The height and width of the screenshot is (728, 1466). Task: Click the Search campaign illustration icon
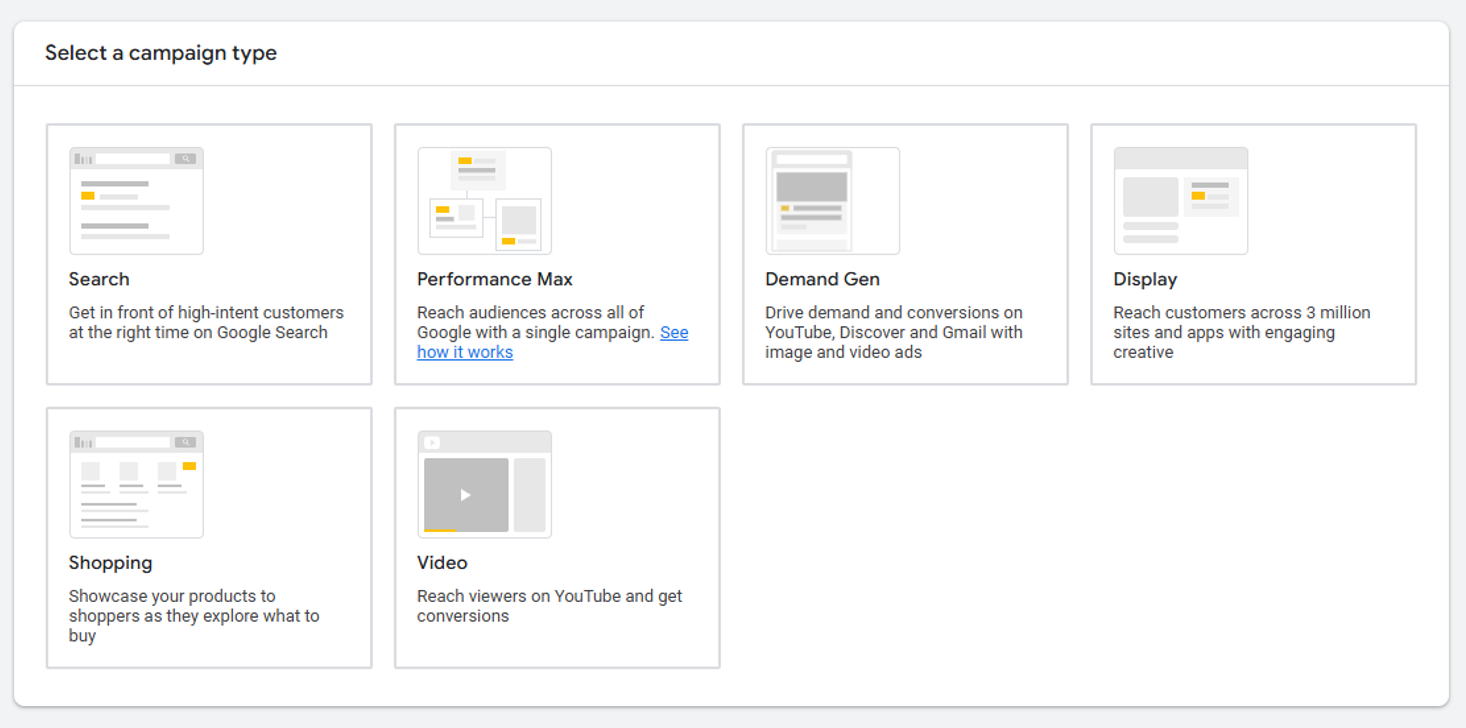point(136,201)
